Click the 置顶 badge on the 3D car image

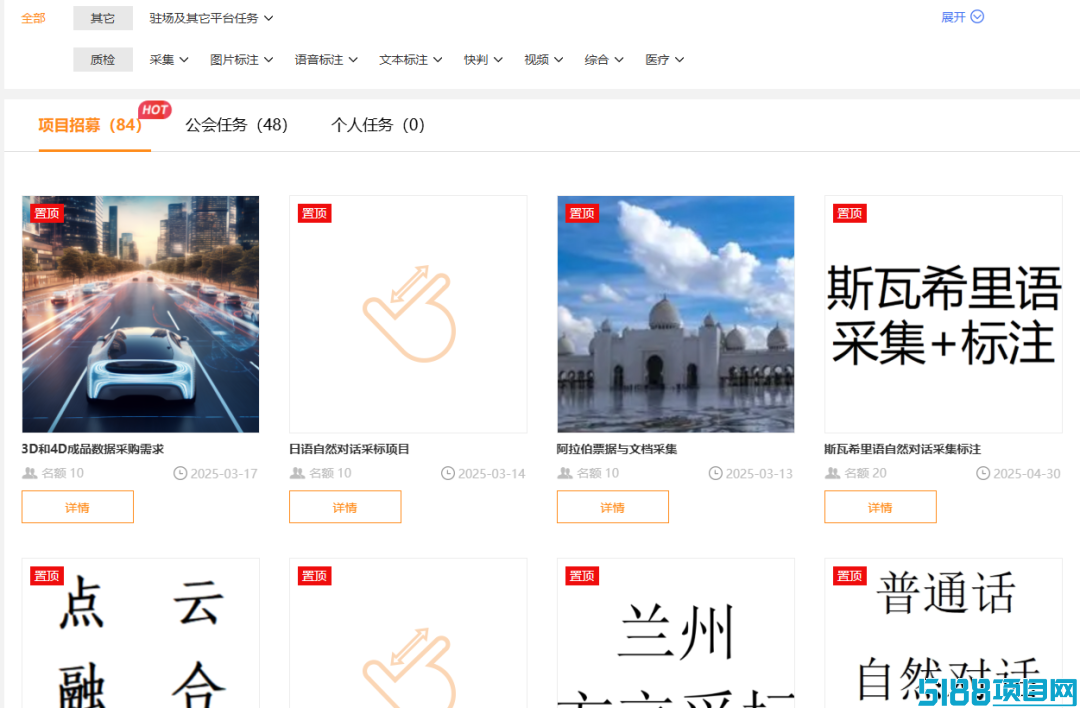47,214
